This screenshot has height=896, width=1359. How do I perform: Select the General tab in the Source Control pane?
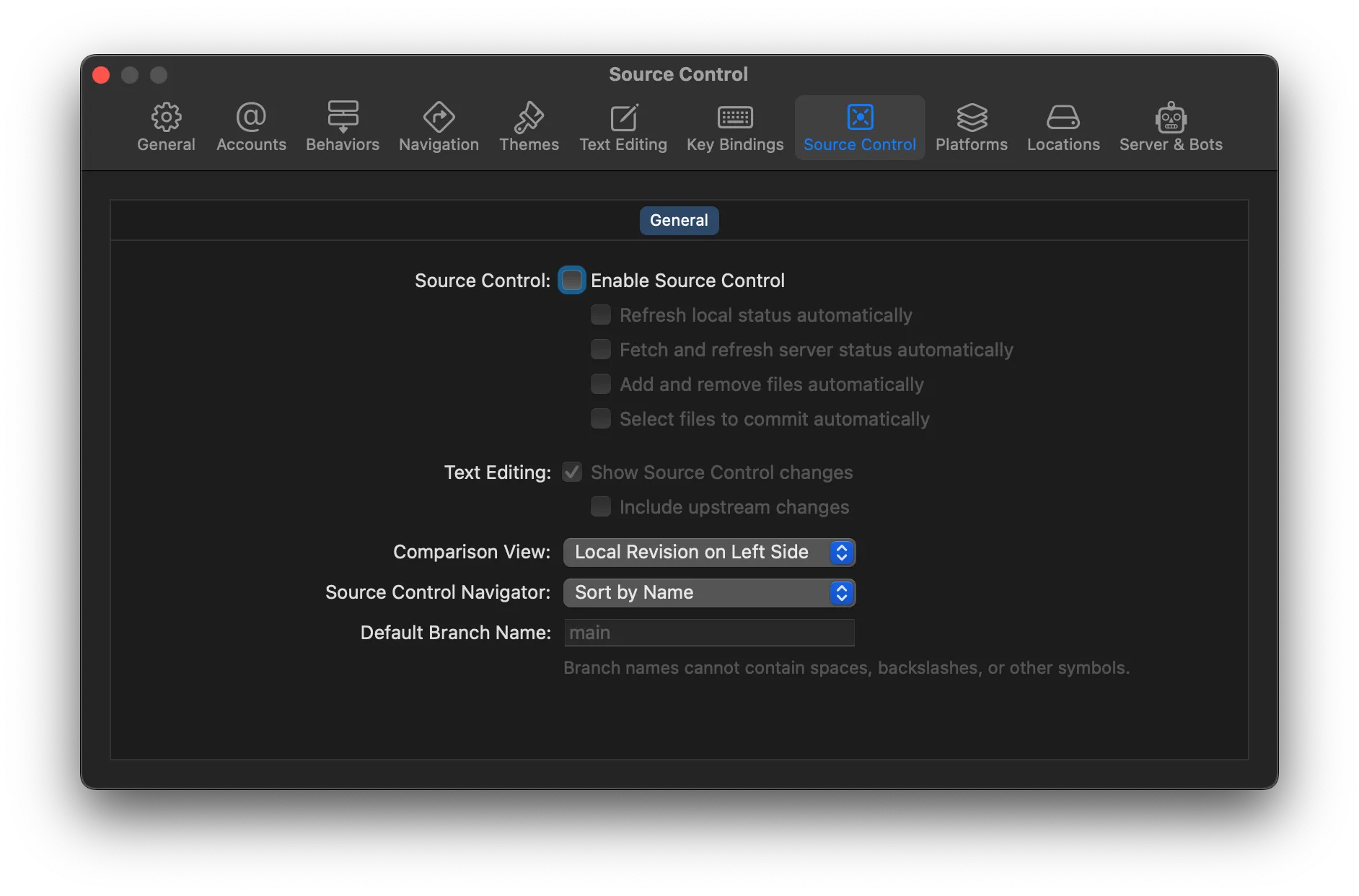tap(679, 220)
